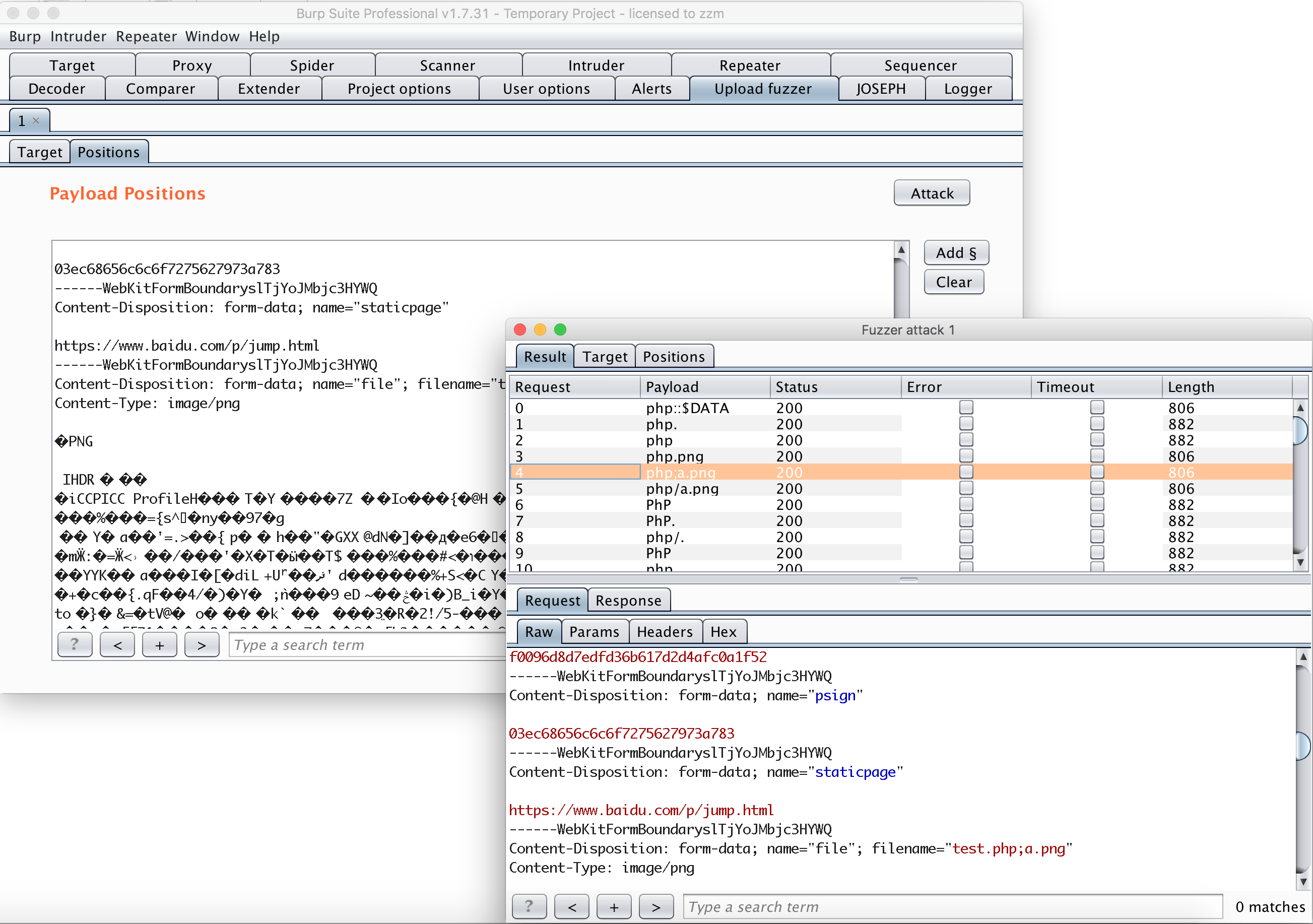
Task: Click the + button in Fuzzer attack search bar
Action: 614,906
